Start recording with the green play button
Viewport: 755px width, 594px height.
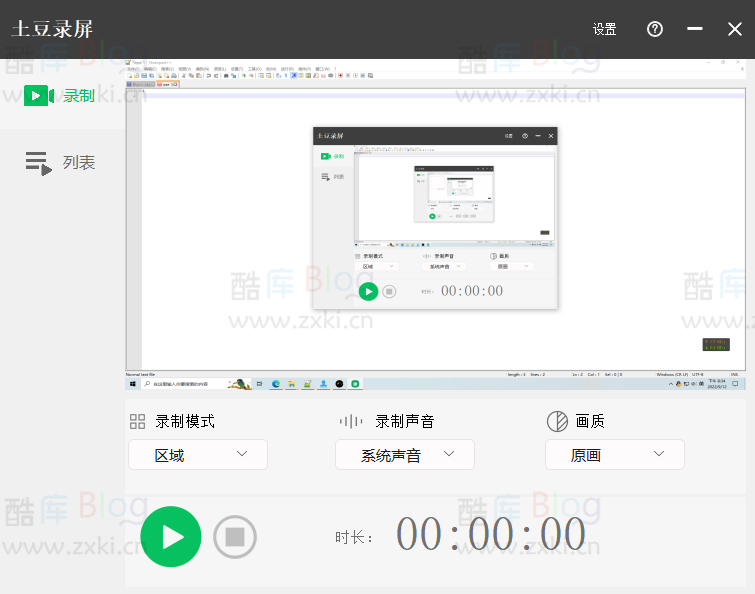171,537
